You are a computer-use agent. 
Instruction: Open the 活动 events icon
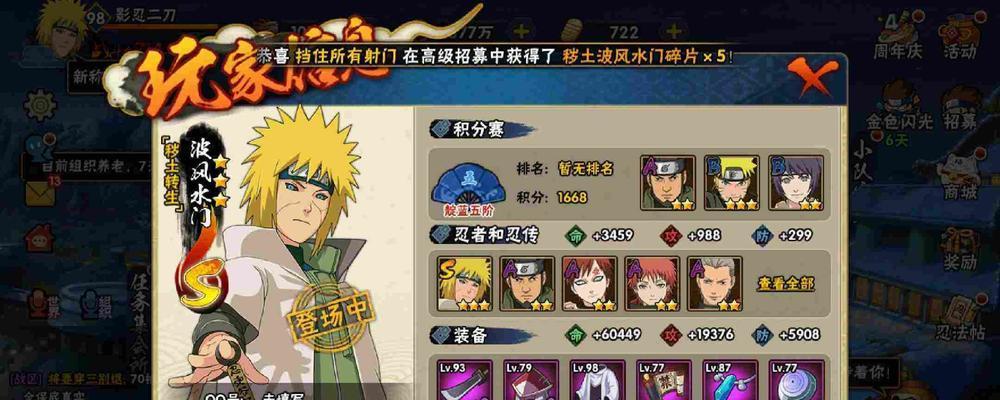coord(960,35)
